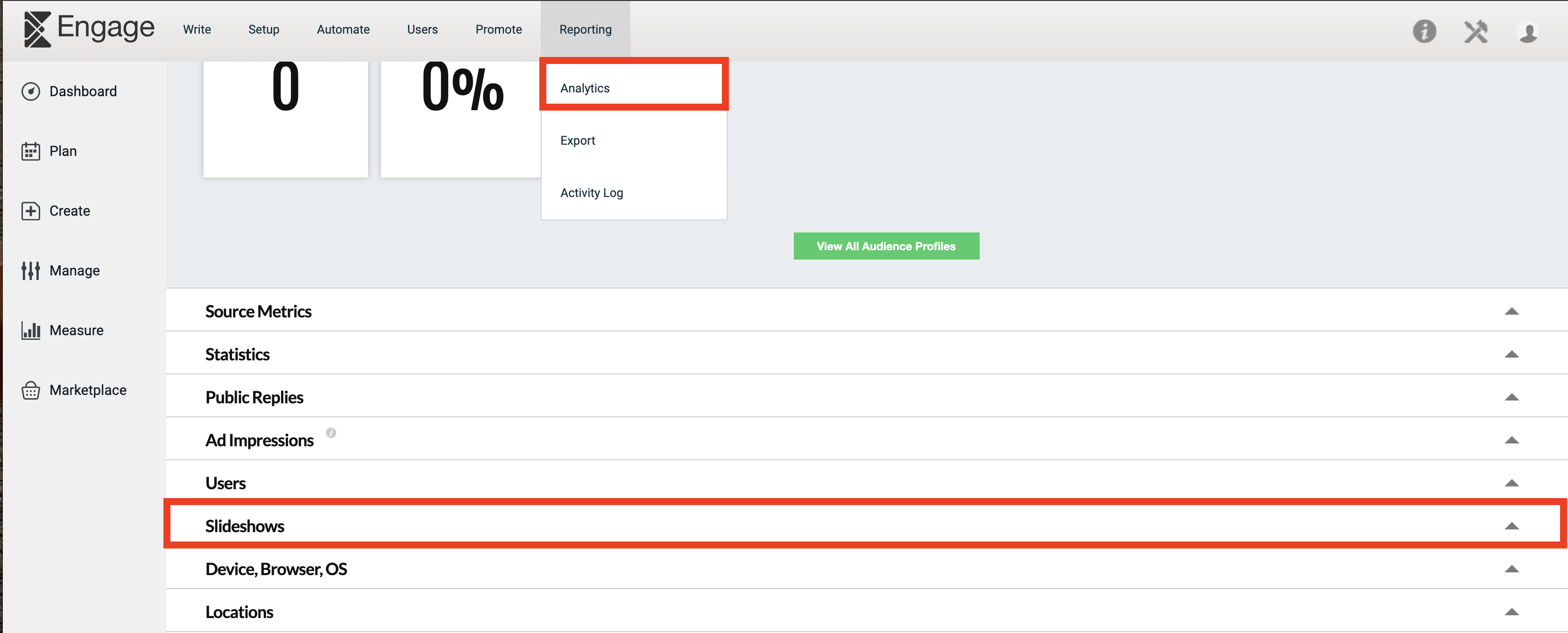Click the Source Metrics heading
This screenshot has height=633, width=1568.
point(258,311)
